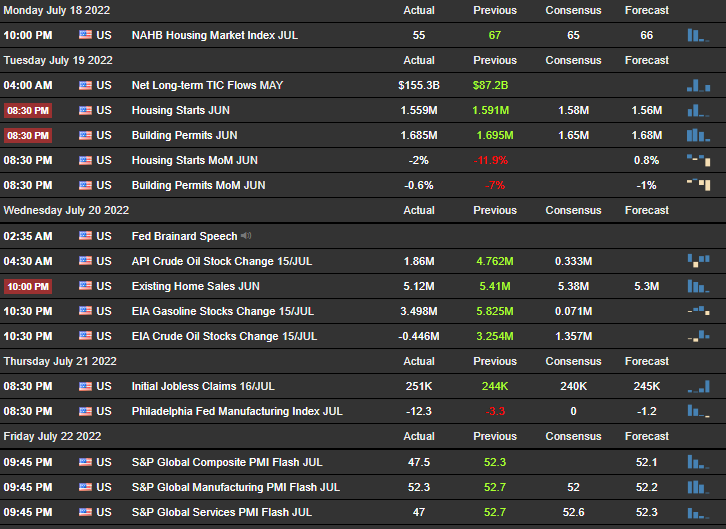The width and height of the screenshot is (726, 529).
Task: Click the Wednesday July 20 2022 date header
Action: pos(66,210)
